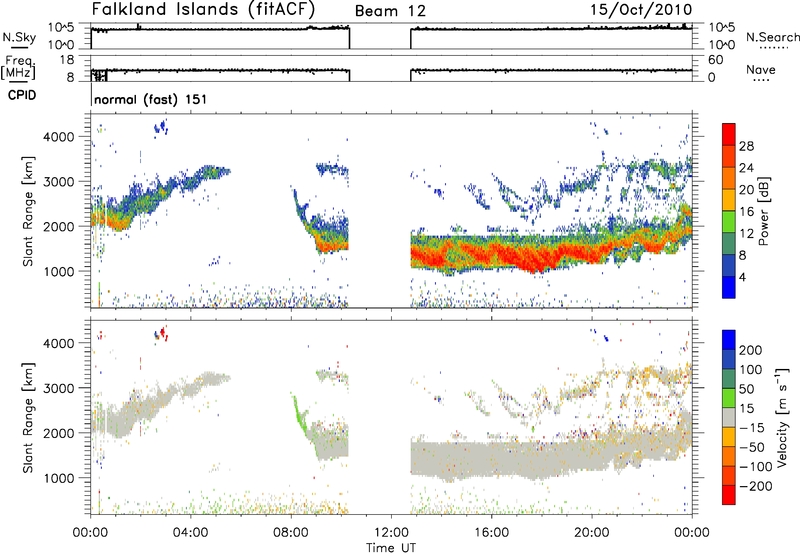Click the 'N.Sky' legend label
800x554 pixels.
point(19,37)
